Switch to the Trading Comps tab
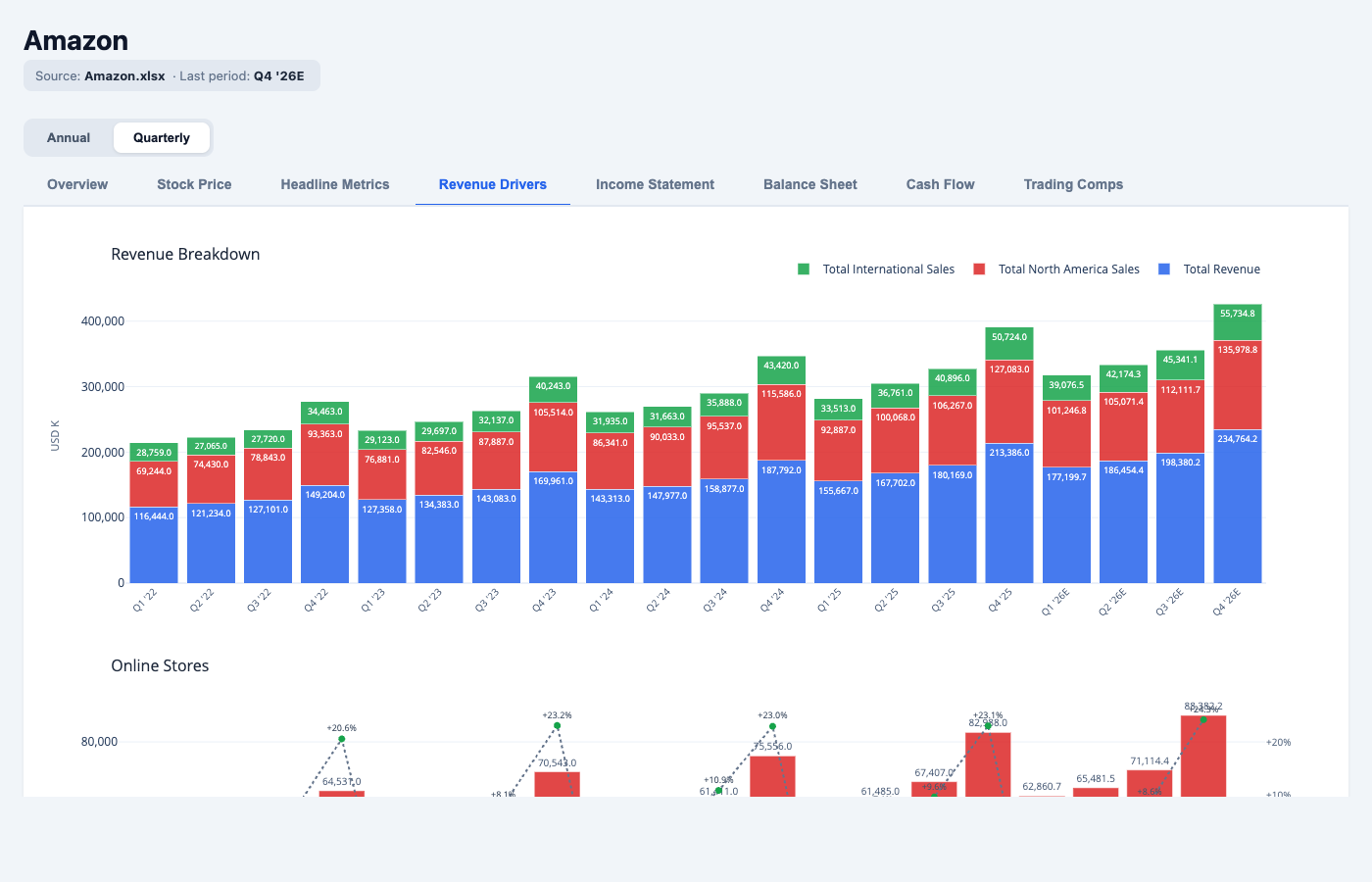This screenshot has width=1372, height=882. (x=1073, y=184)
